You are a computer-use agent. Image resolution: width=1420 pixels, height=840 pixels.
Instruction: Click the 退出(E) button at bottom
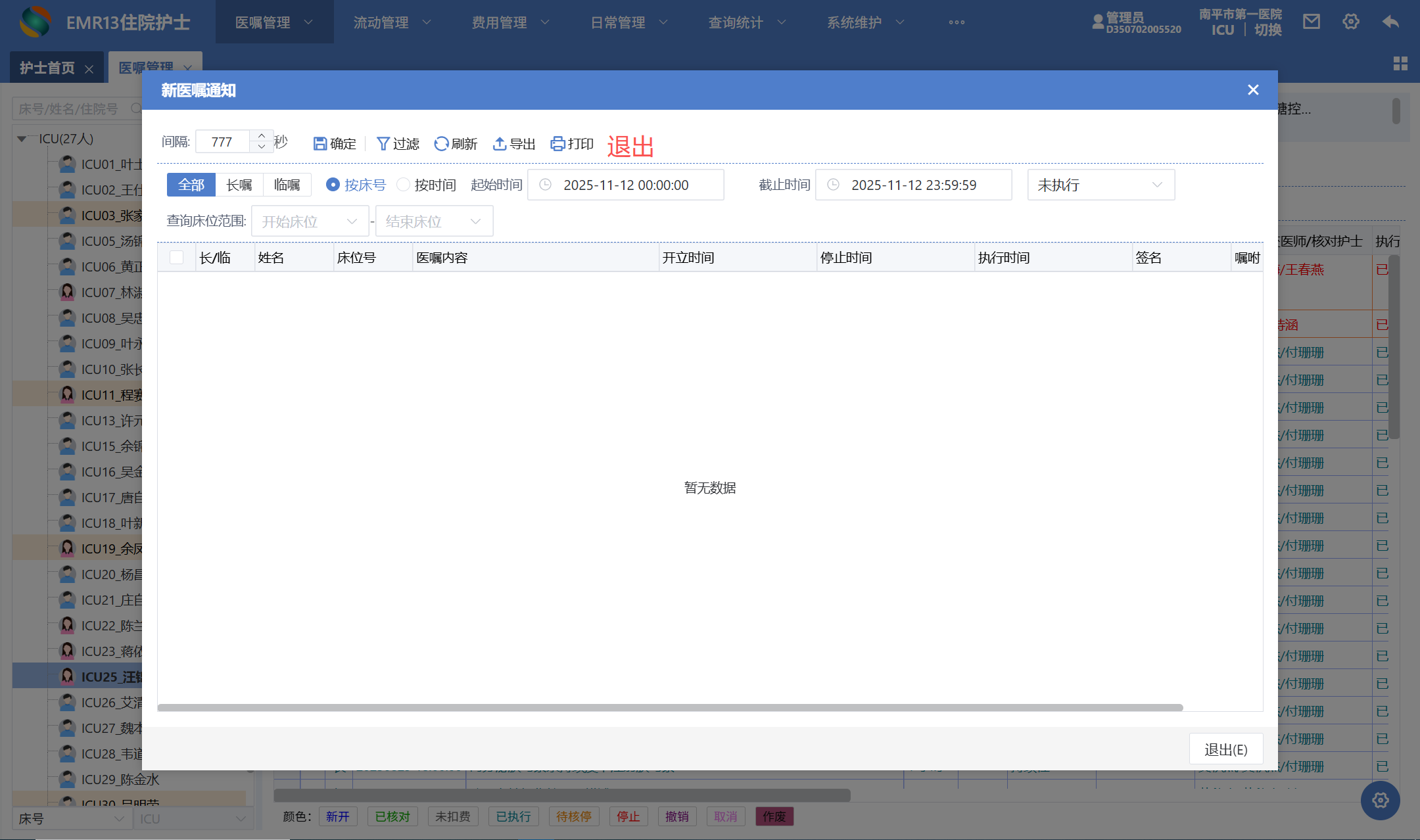tap(1225, 749)
